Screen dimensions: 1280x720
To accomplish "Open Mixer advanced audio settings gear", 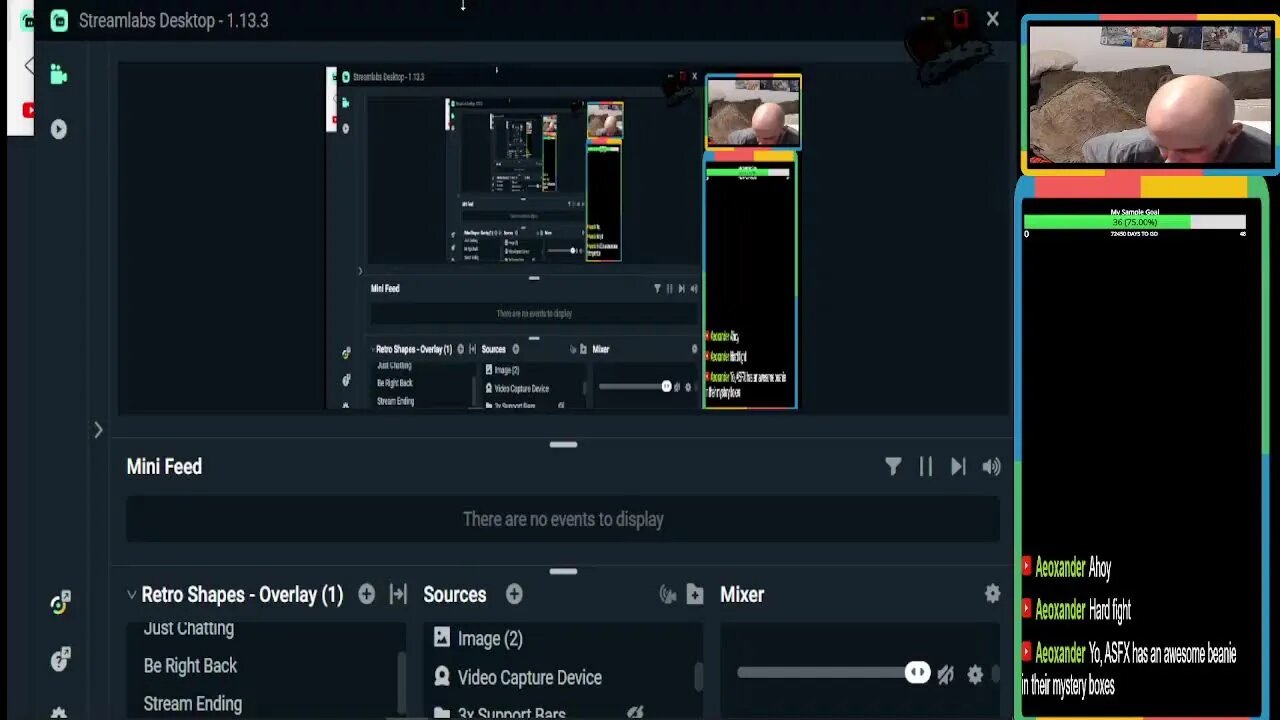I will (992, 594).
